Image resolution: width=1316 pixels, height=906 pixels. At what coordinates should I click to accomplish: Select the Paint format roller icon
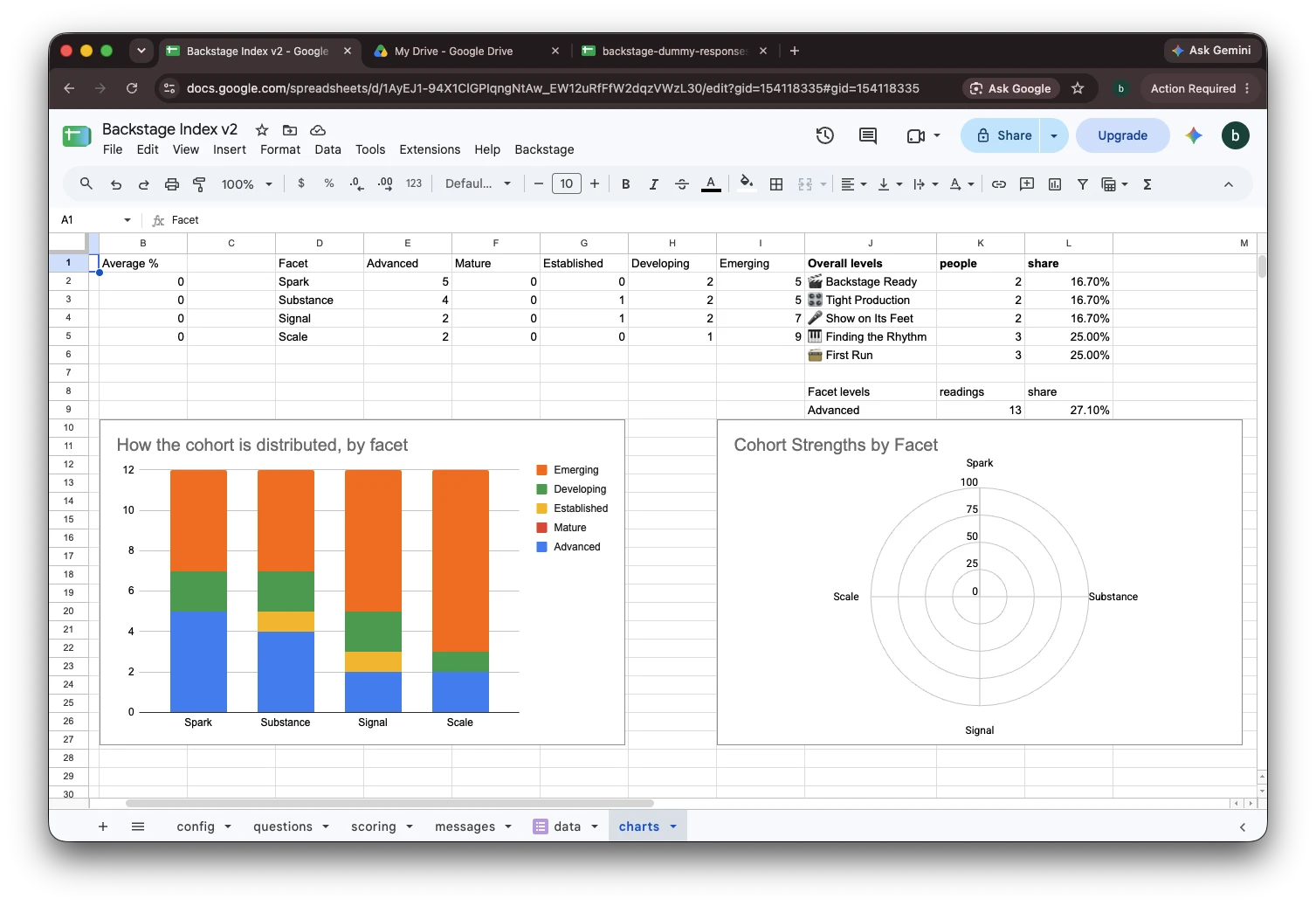pyautogui.click(x=199, y=184)
